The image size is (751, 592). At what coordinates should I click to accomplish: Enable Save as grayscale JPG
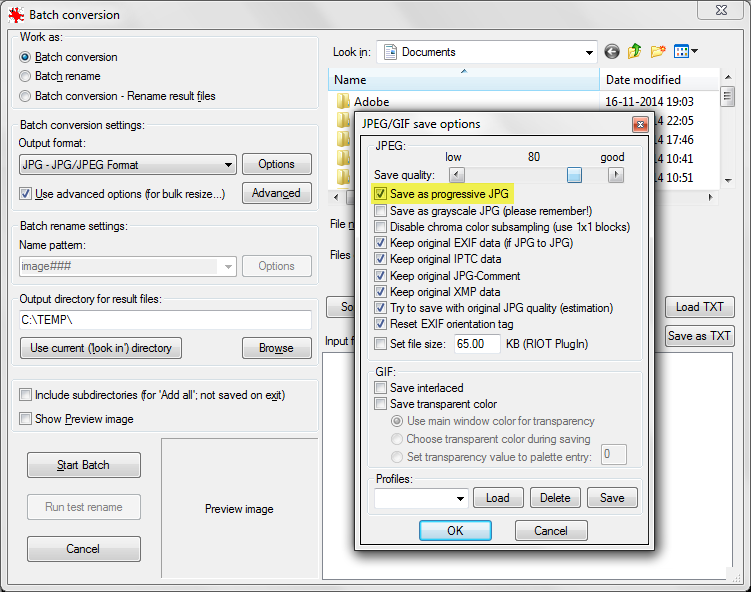pyautogui.click(x=380, y=211)
